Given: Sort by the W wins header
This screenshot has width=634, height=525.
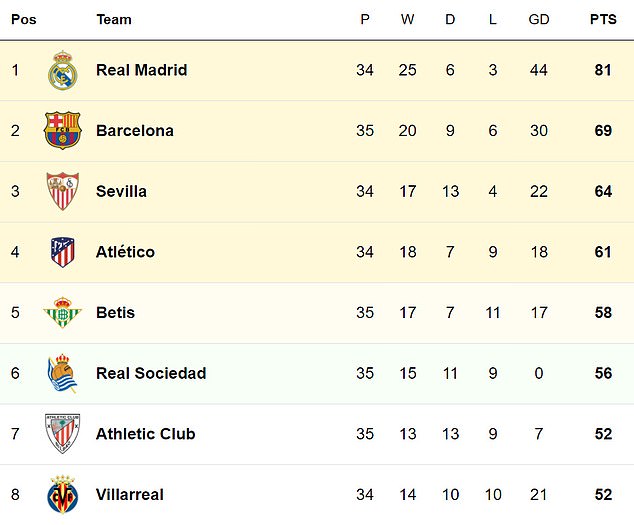Looking at the screenshot, I should tap(407, 19).
